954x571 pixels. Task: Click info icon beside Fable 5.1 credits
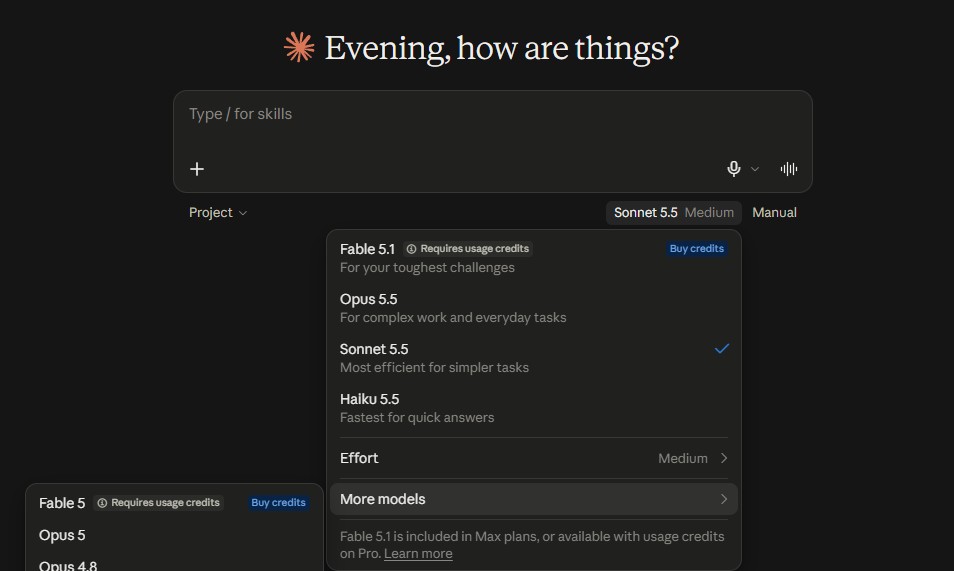pyautogui.click(x=411, y=249)
